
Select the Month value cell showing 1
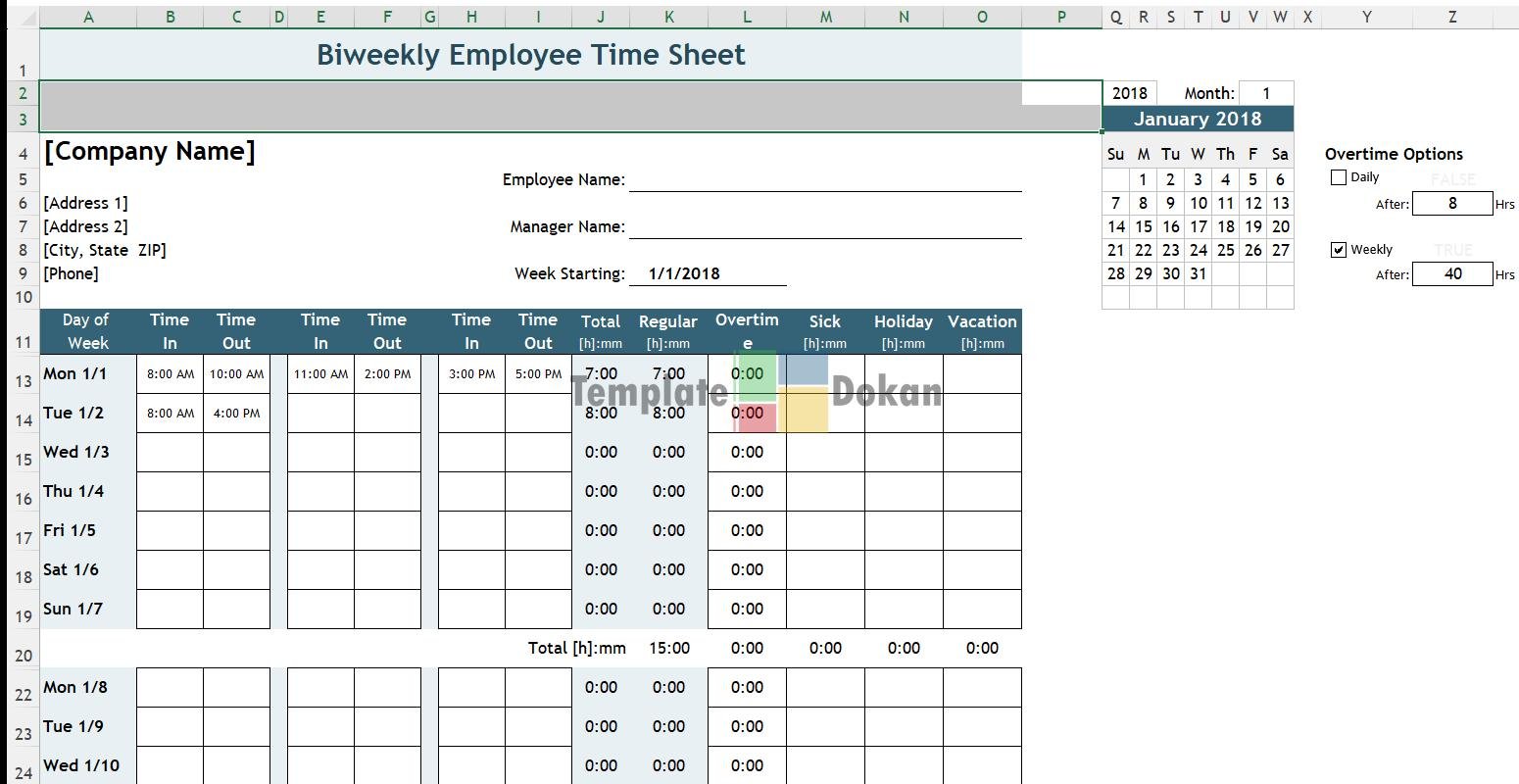[1265, 93]
